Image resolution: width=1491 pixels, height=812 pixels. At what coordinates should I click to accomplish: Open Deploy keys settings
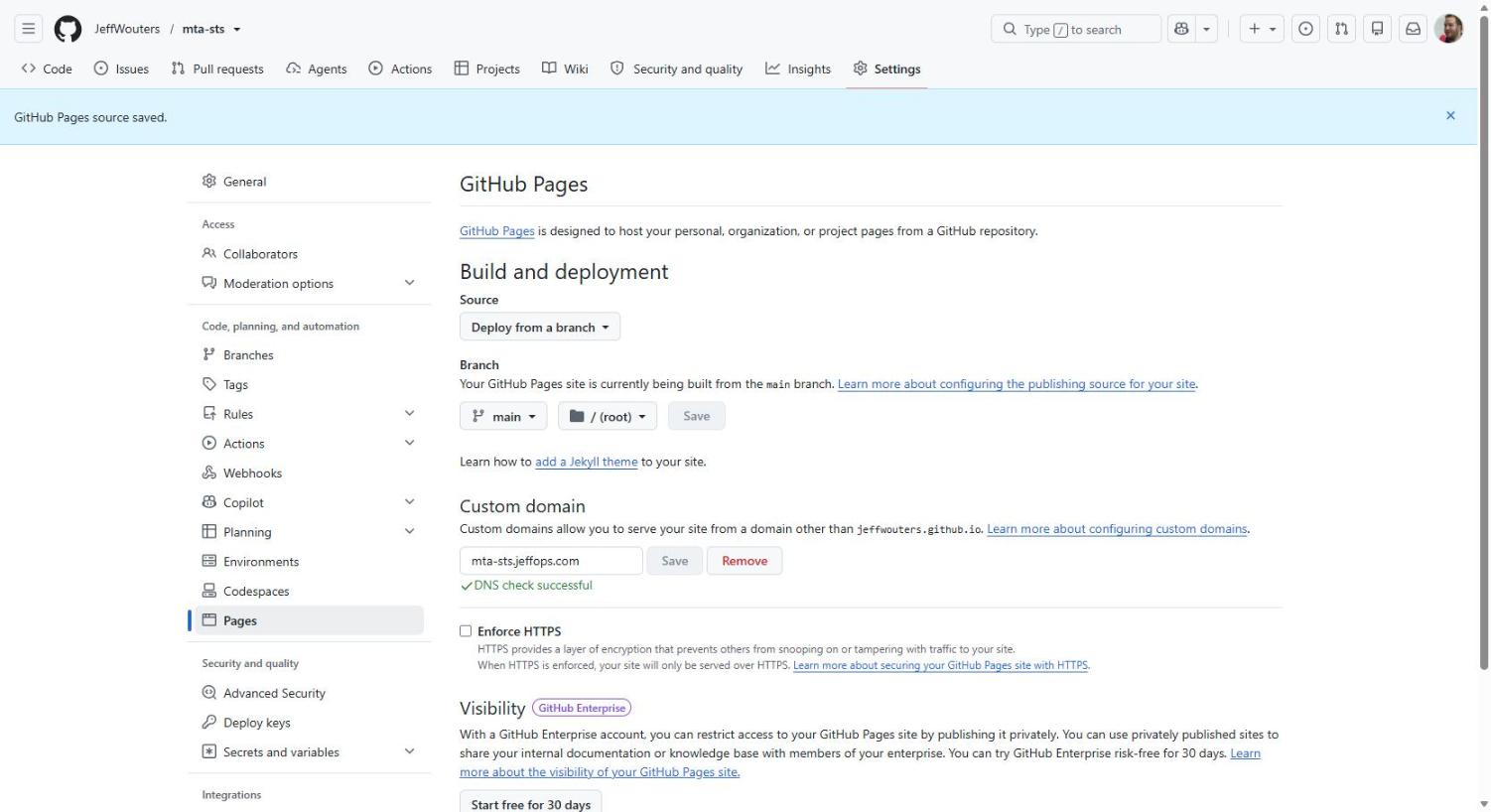[x=309, y=723]
